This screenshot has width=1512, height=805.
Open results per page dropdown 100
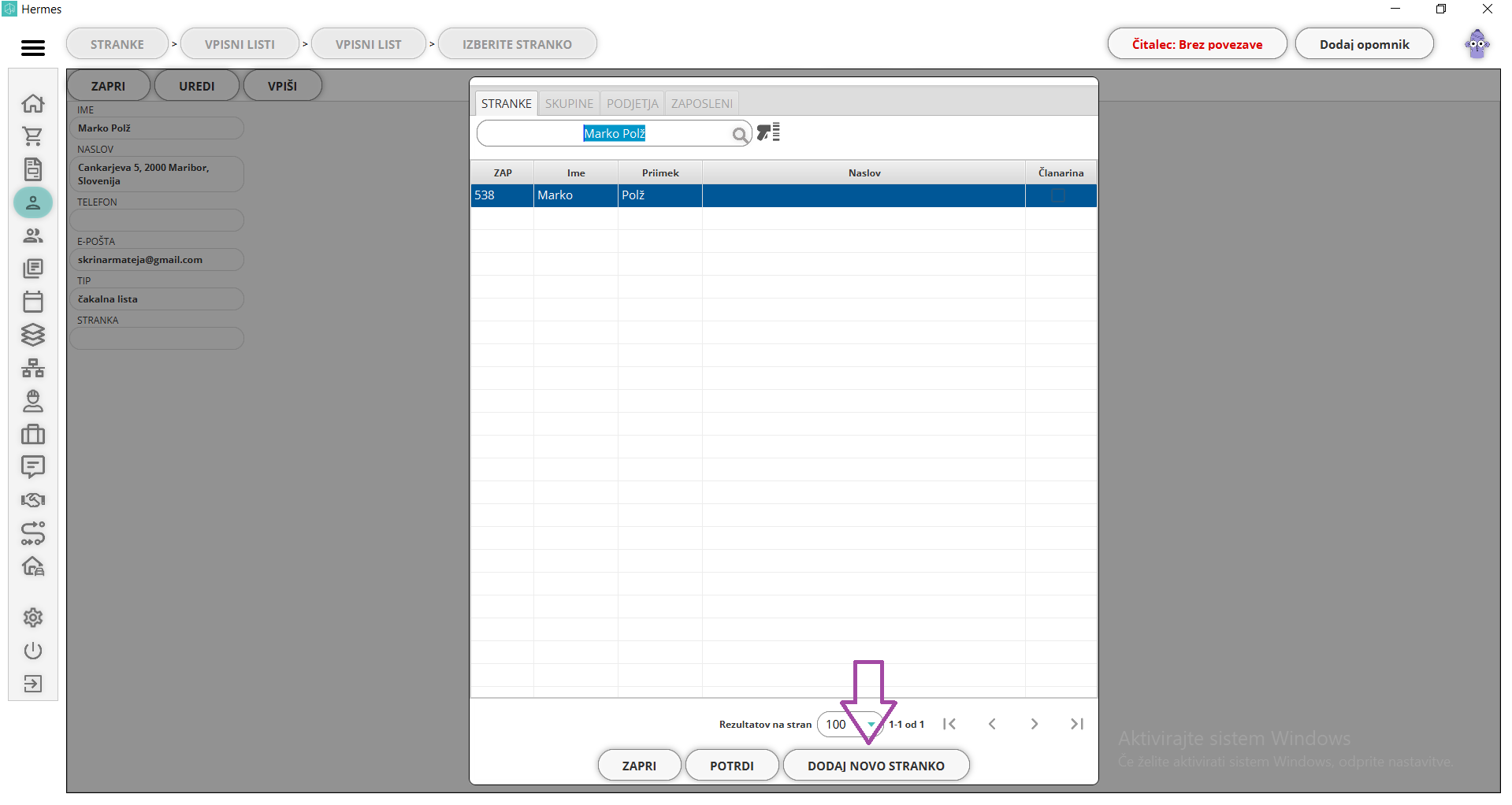850,724
